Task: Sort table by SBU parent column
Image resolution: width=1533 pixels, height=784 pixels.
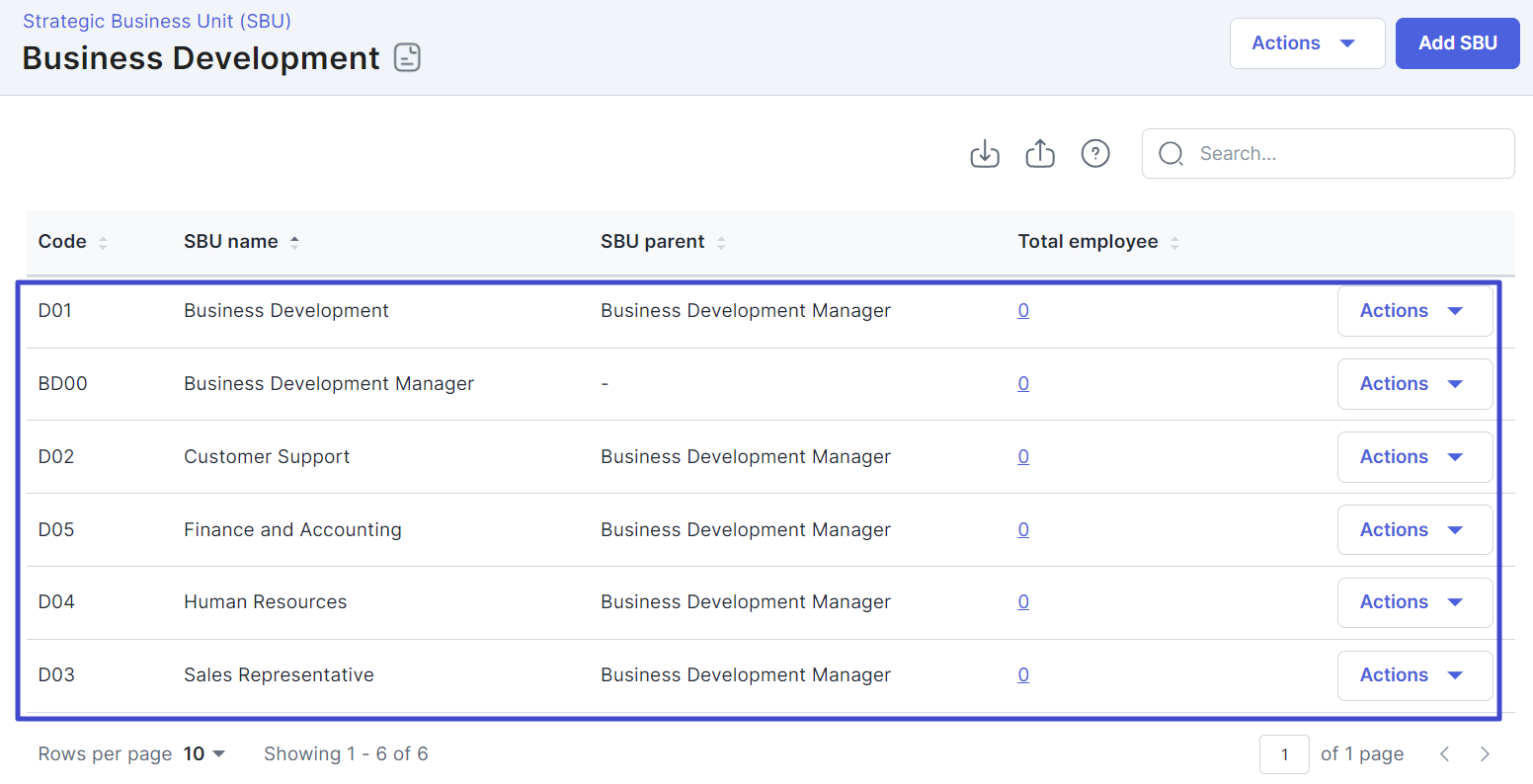Action: point(721,242)
